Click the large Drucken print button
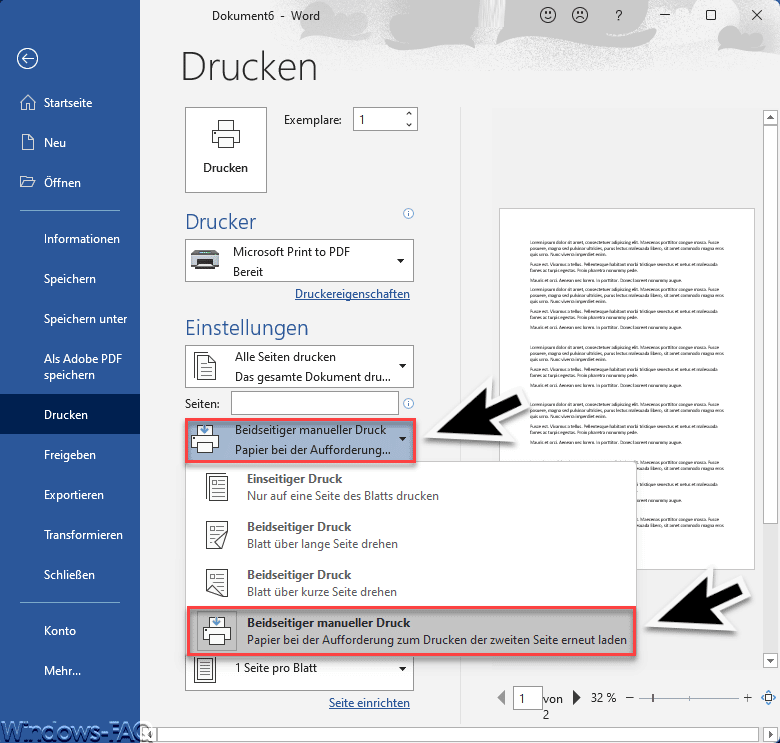The image size is (780, 743). [226, 150]
